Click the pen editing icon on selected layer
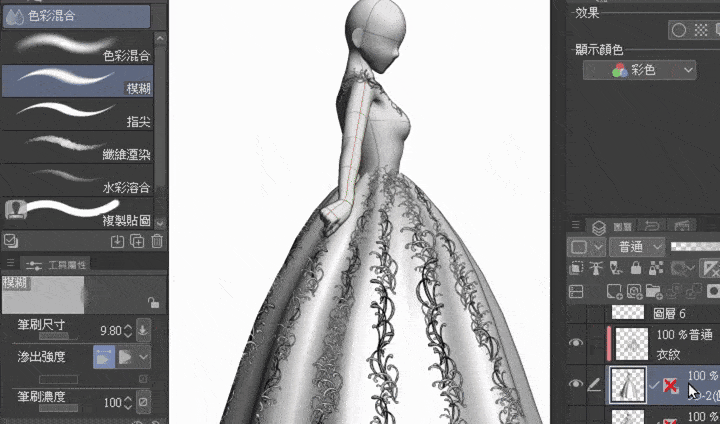 [x=594, y=384]
